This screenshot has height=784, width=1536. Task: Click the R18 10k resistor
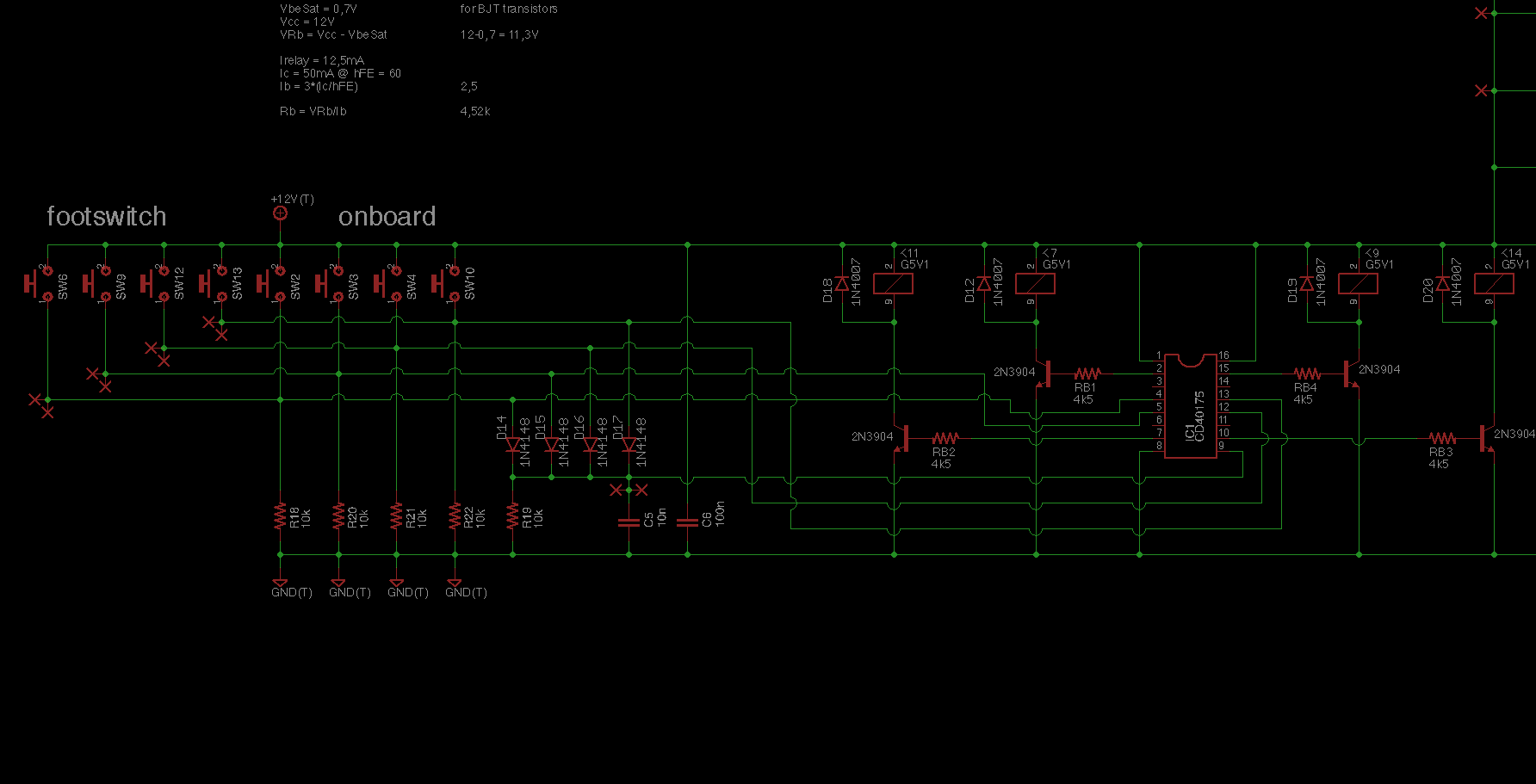pos(280,516)
